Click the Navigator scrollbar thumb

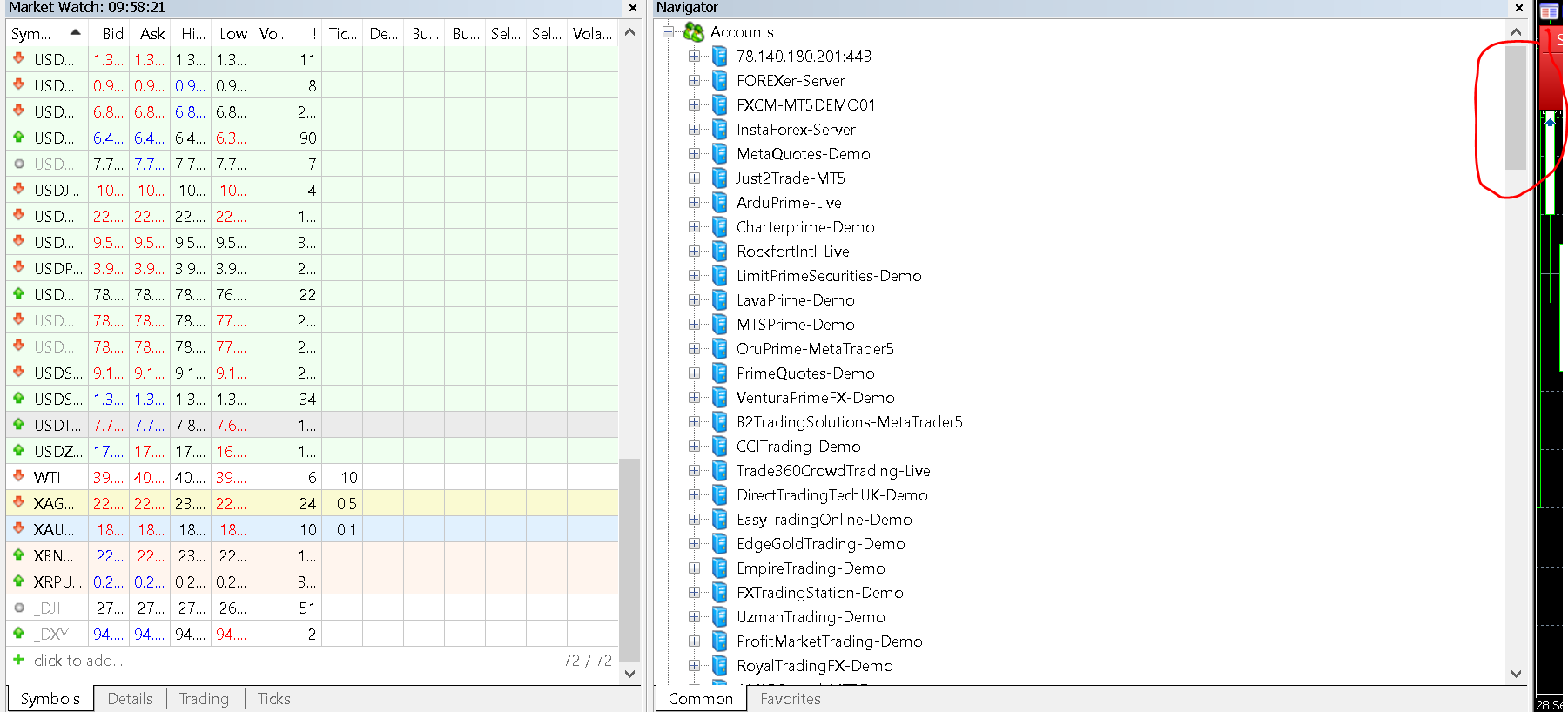1516,107
